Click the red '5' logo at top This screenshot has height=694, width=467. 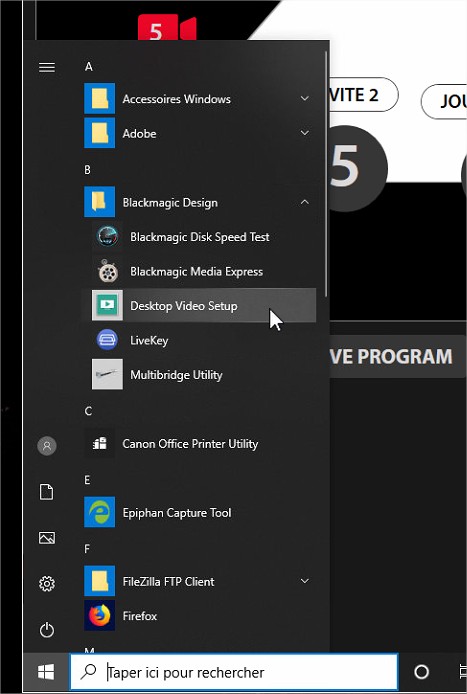coord(167,28)
